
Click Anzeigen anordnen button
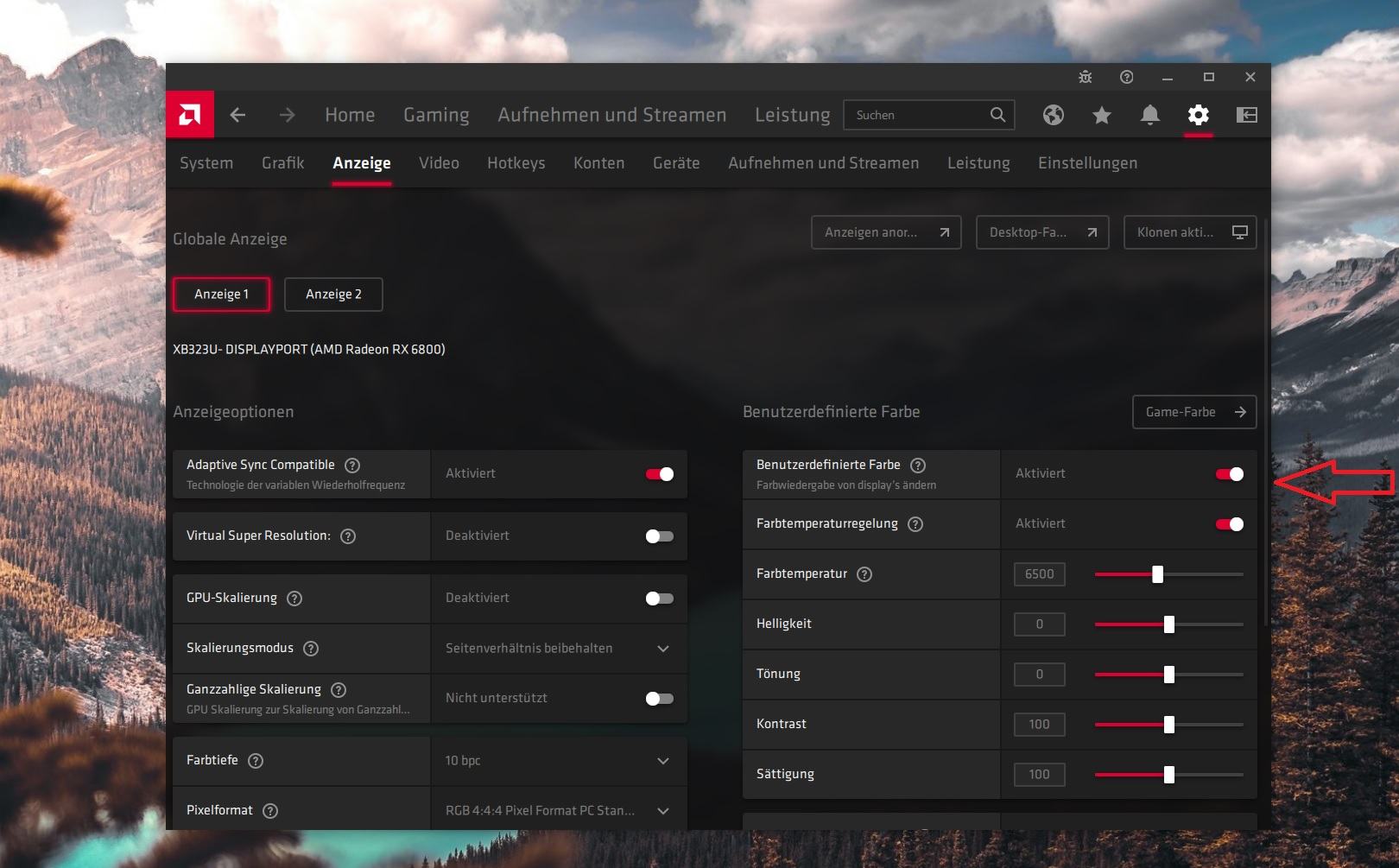(x=886, y=232)
